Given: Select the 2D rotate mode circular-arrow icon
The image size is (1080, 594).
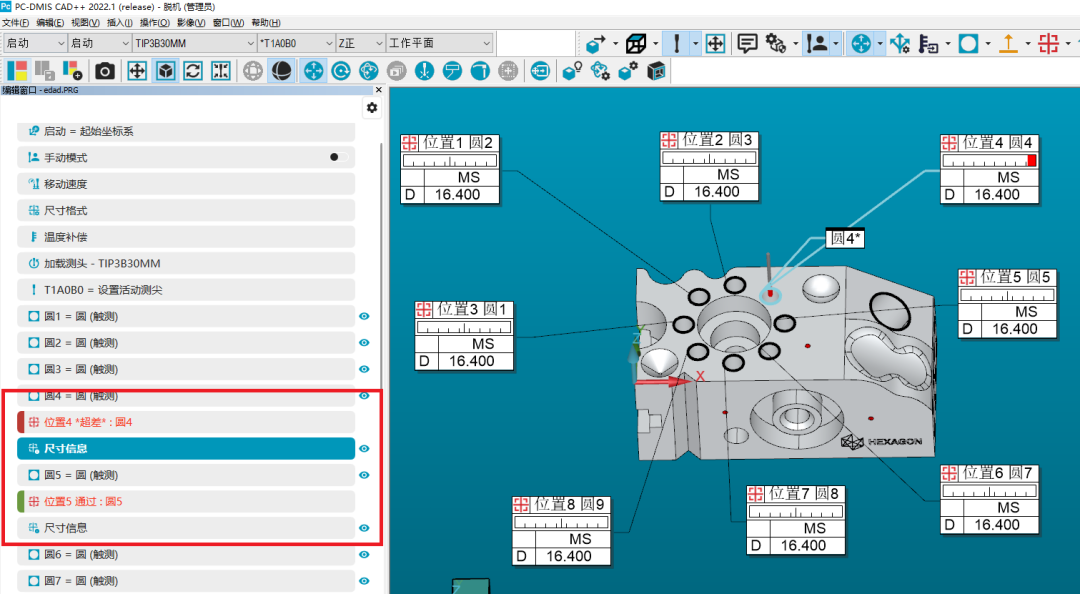Looking at the screenshot, I should (341, 70).
